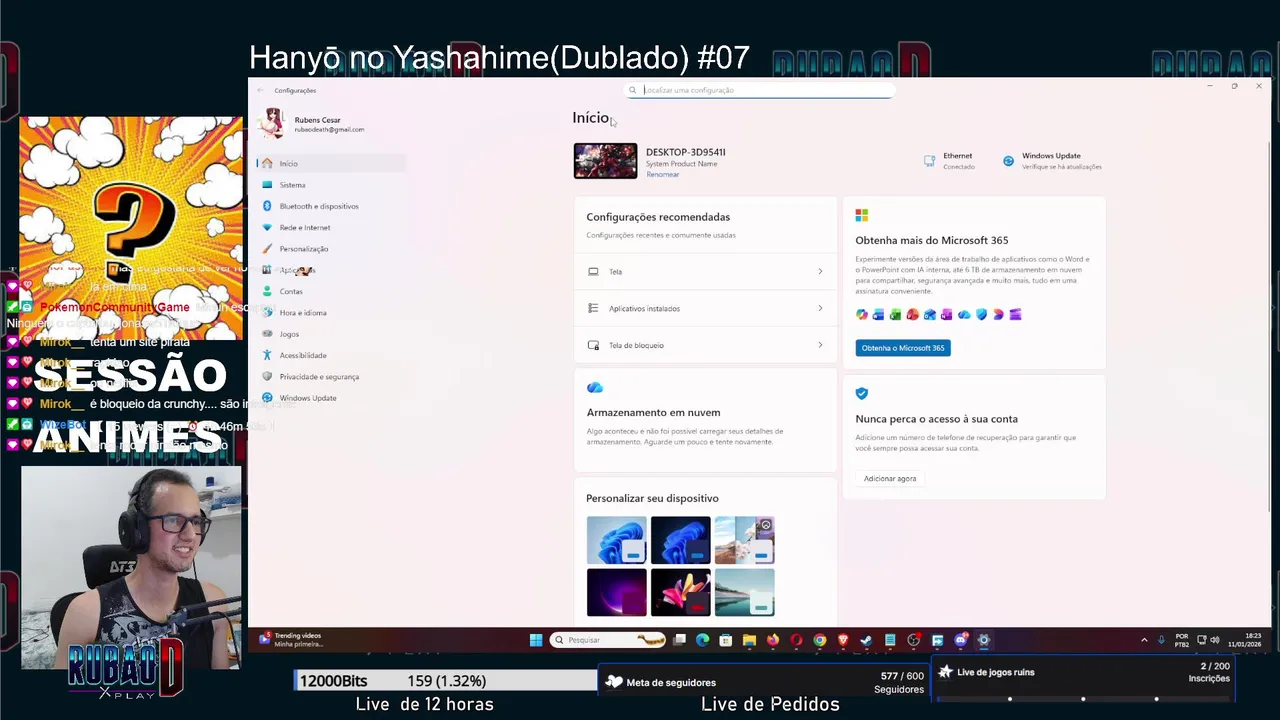Click the taskbar Pesquisar search box

pyautogui.click(x=608, y=640)
